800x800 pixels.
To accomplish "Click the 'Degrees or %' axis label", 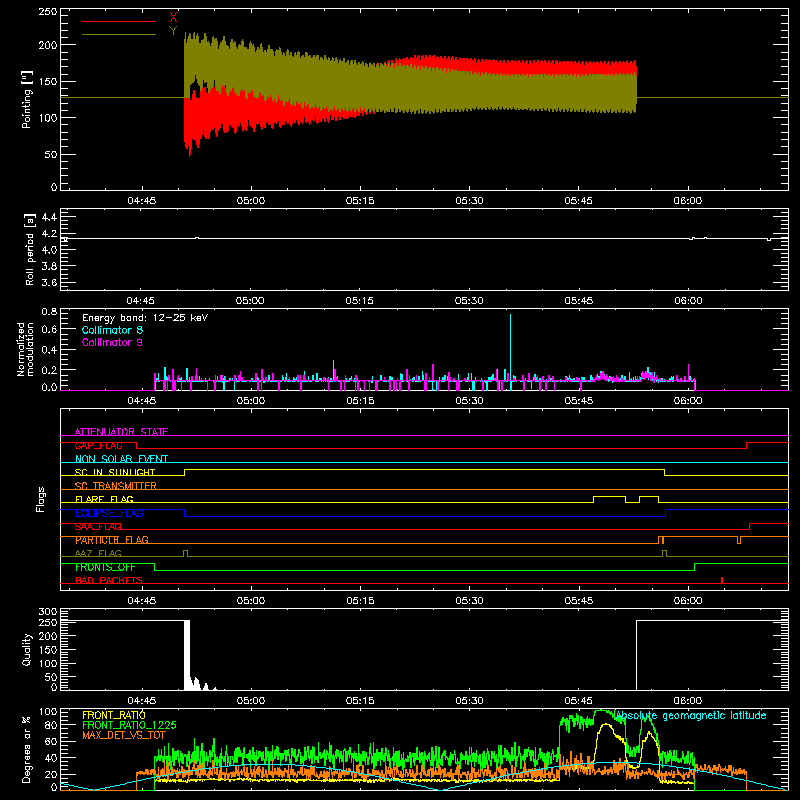I will [x=26, y=749].
